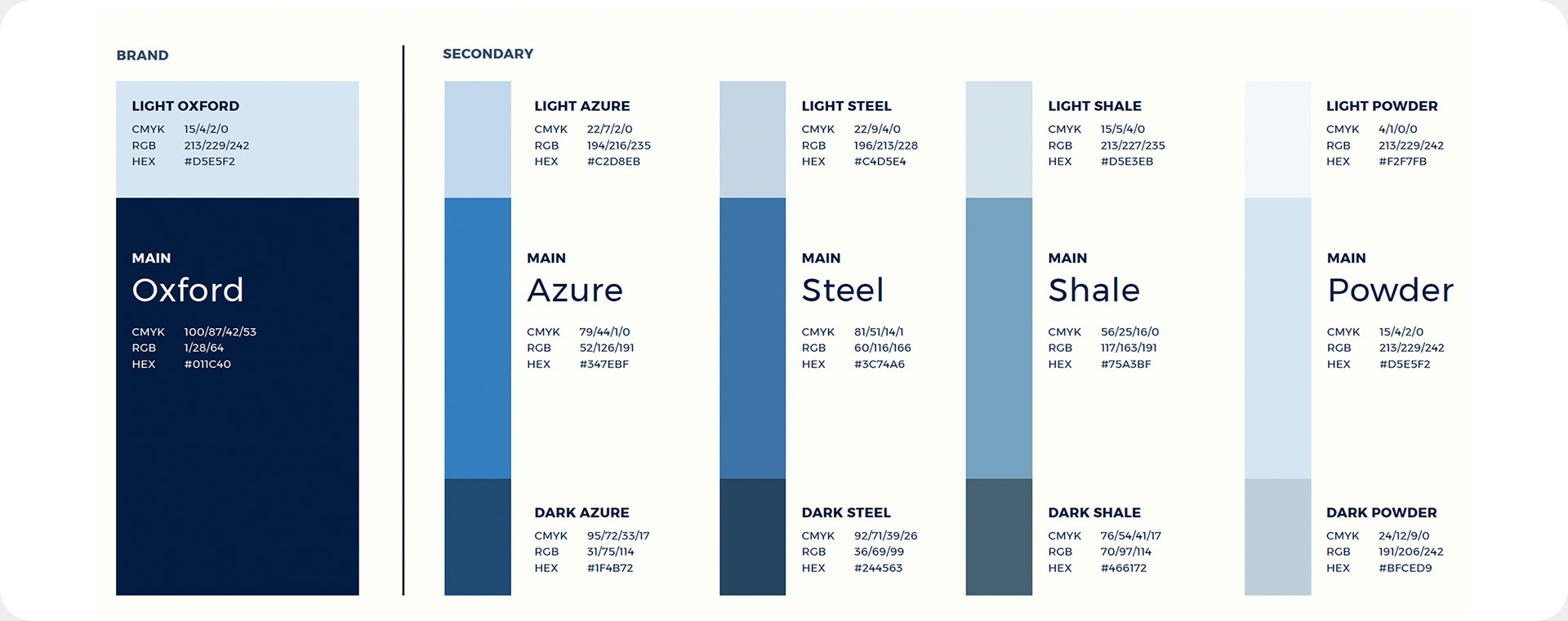
Task: Click the Dark Shale heading text
Action: click(1094, 512)
